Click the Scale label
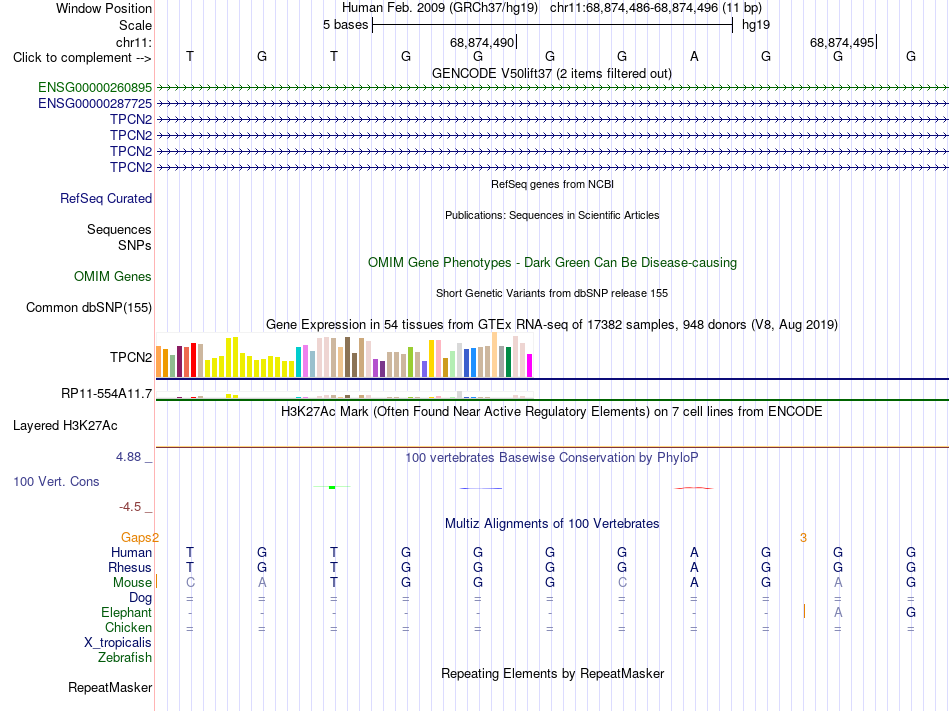The width and height of the screenshot is (950, 711). tap(136, 25)
